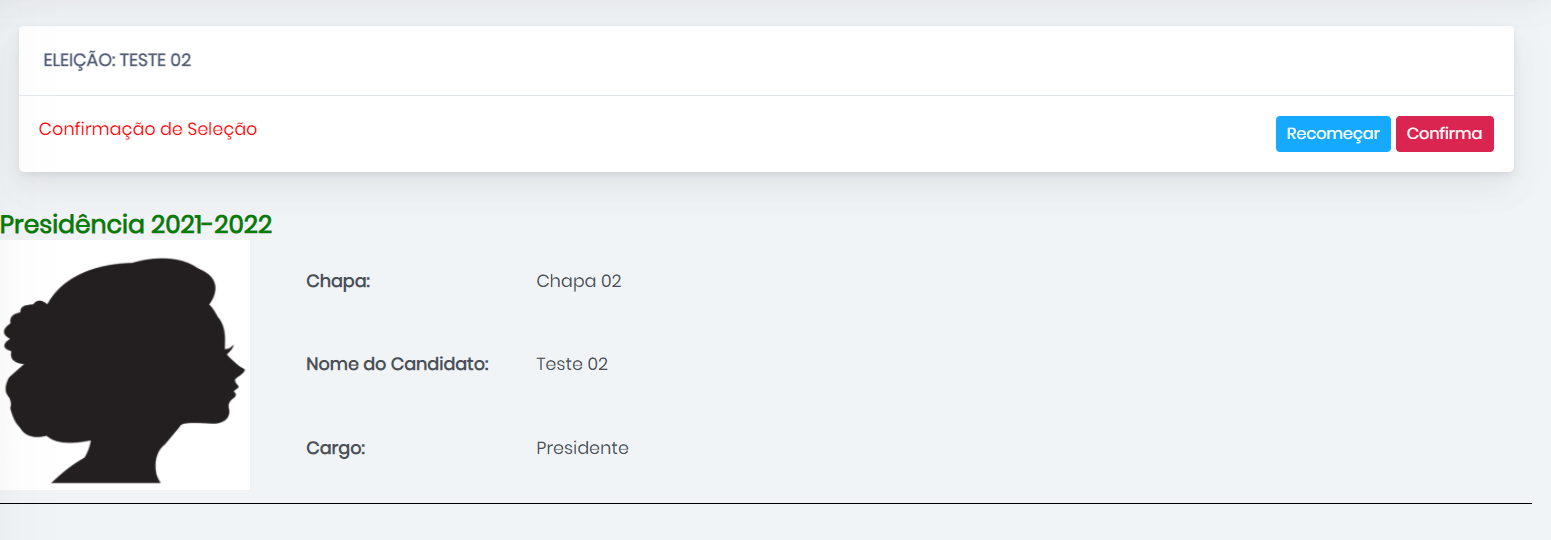Image resolution: width=1551 pixels, height=540 pixels.
Task: Click TESTE 02 in the election title
Action: pos(155,60)
